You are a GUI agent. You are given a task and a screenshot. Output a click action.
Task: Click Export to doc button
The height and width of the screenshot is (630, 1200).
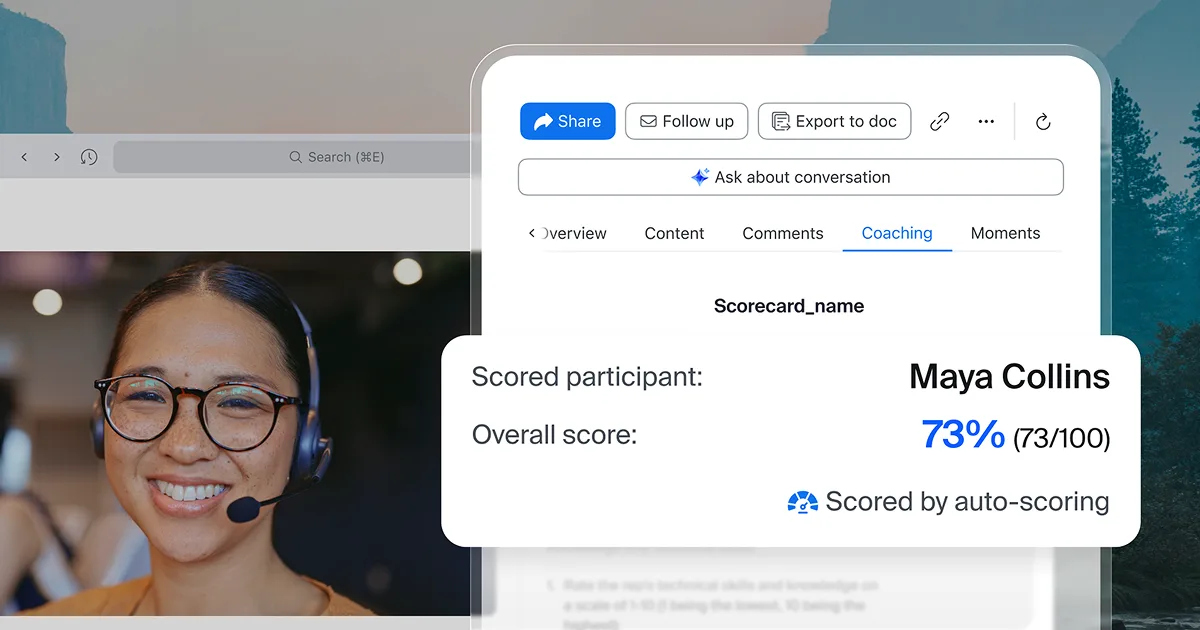[834, 121]
